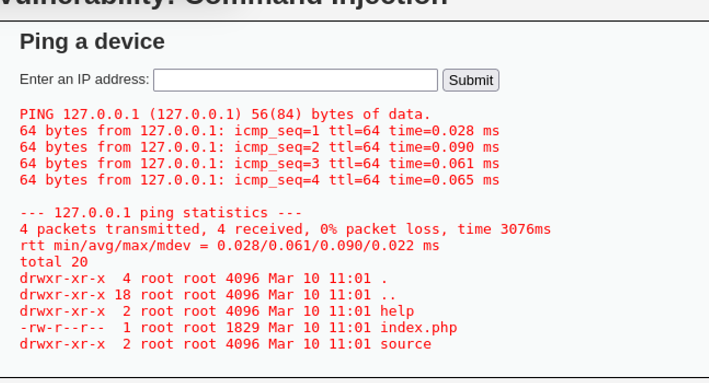
Task: Click the 'index.php' file listing row
Action: point(238,327)
